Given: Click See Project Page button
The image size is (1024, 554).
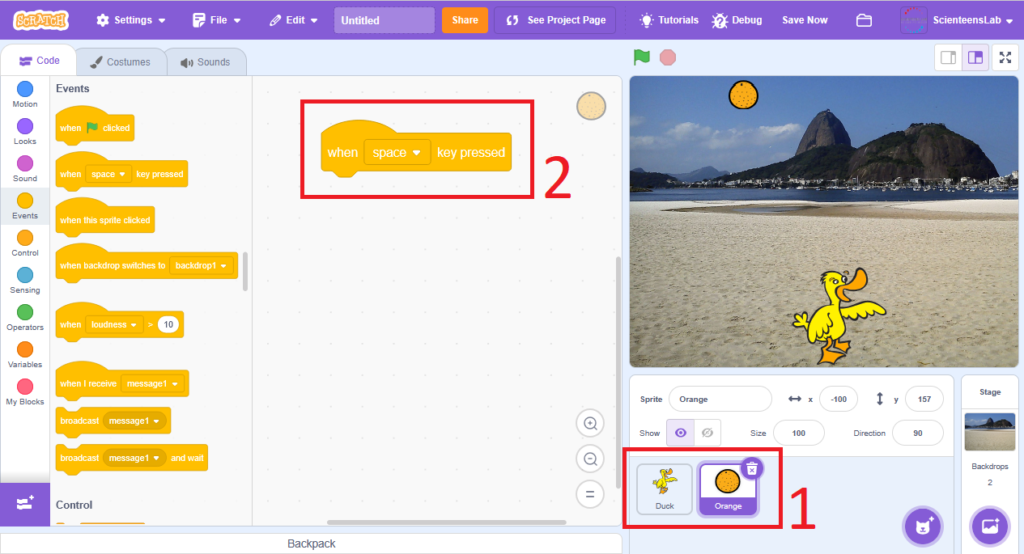Looking at the screenshot, I should (559, 20).
